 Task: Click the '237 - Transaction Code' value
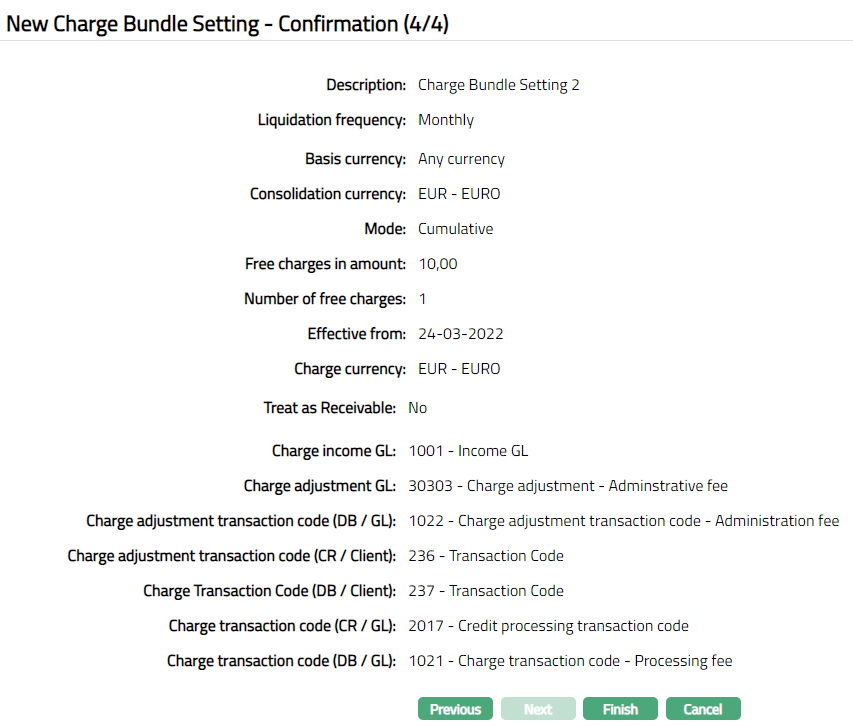tap(486, 591)
